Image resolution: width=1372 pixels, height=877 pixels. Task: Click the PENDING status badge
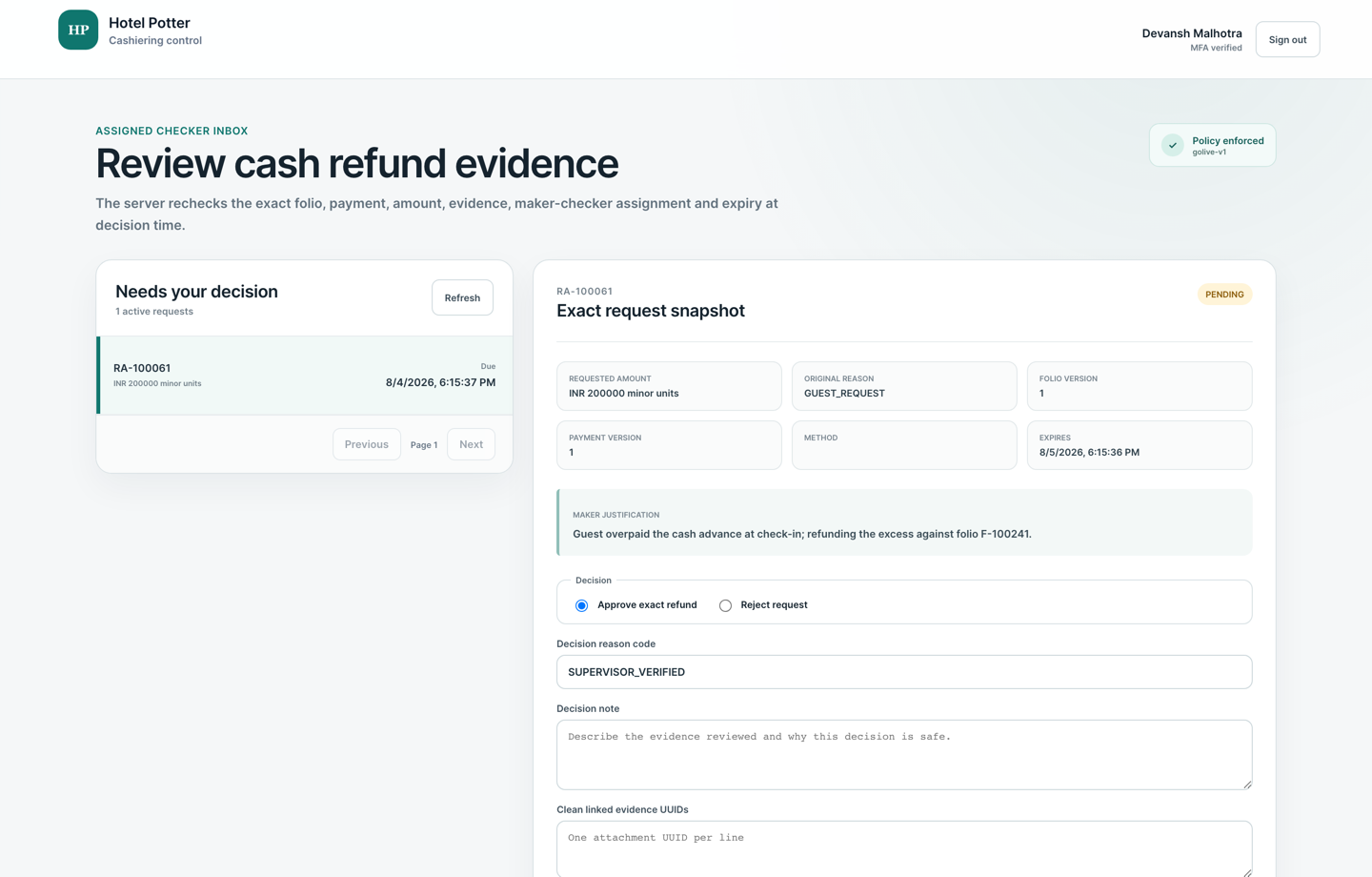(x=1224, y=295)
